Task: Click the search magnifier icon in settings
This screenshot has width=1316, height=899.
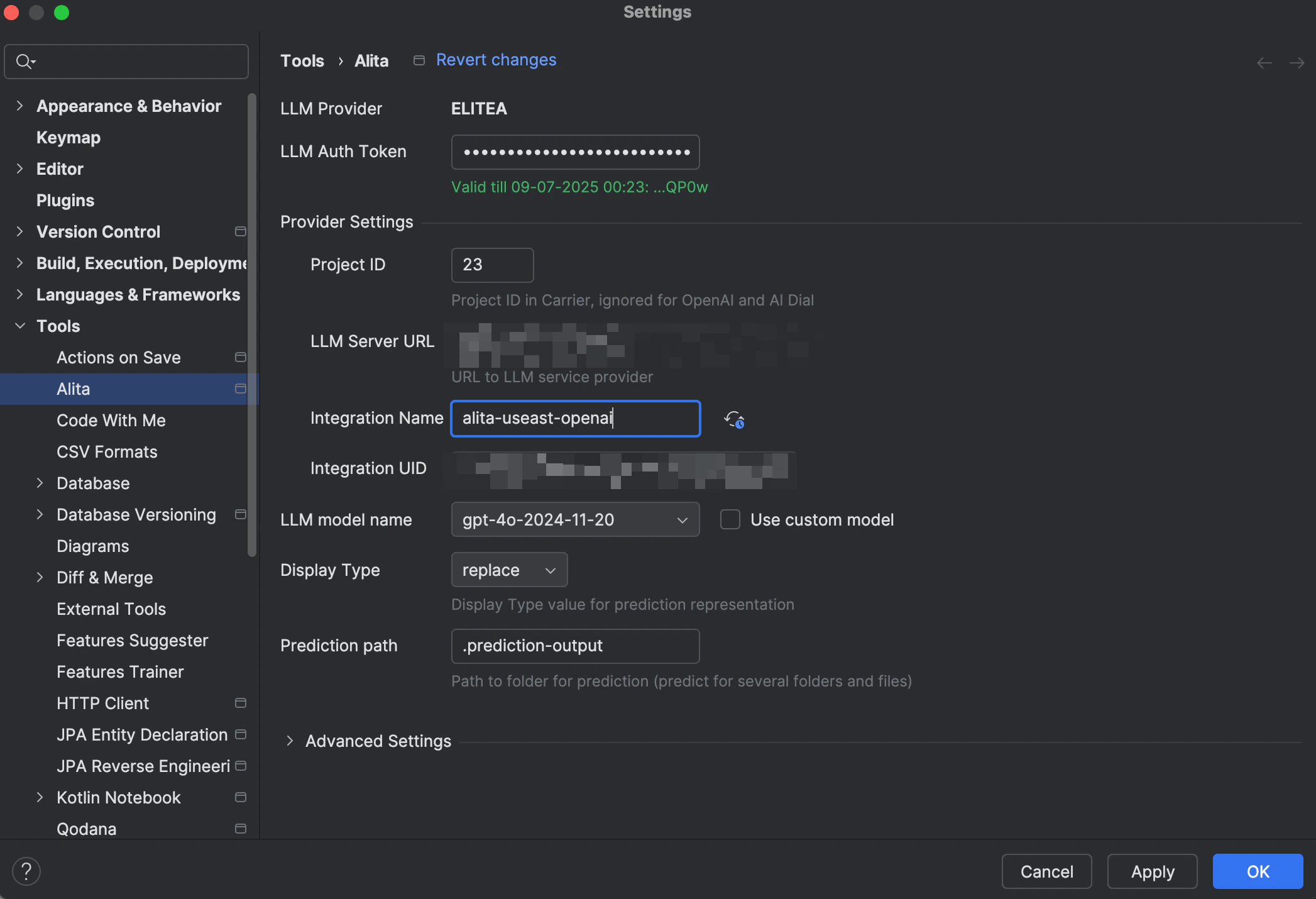Action: [x=25, y=62]
